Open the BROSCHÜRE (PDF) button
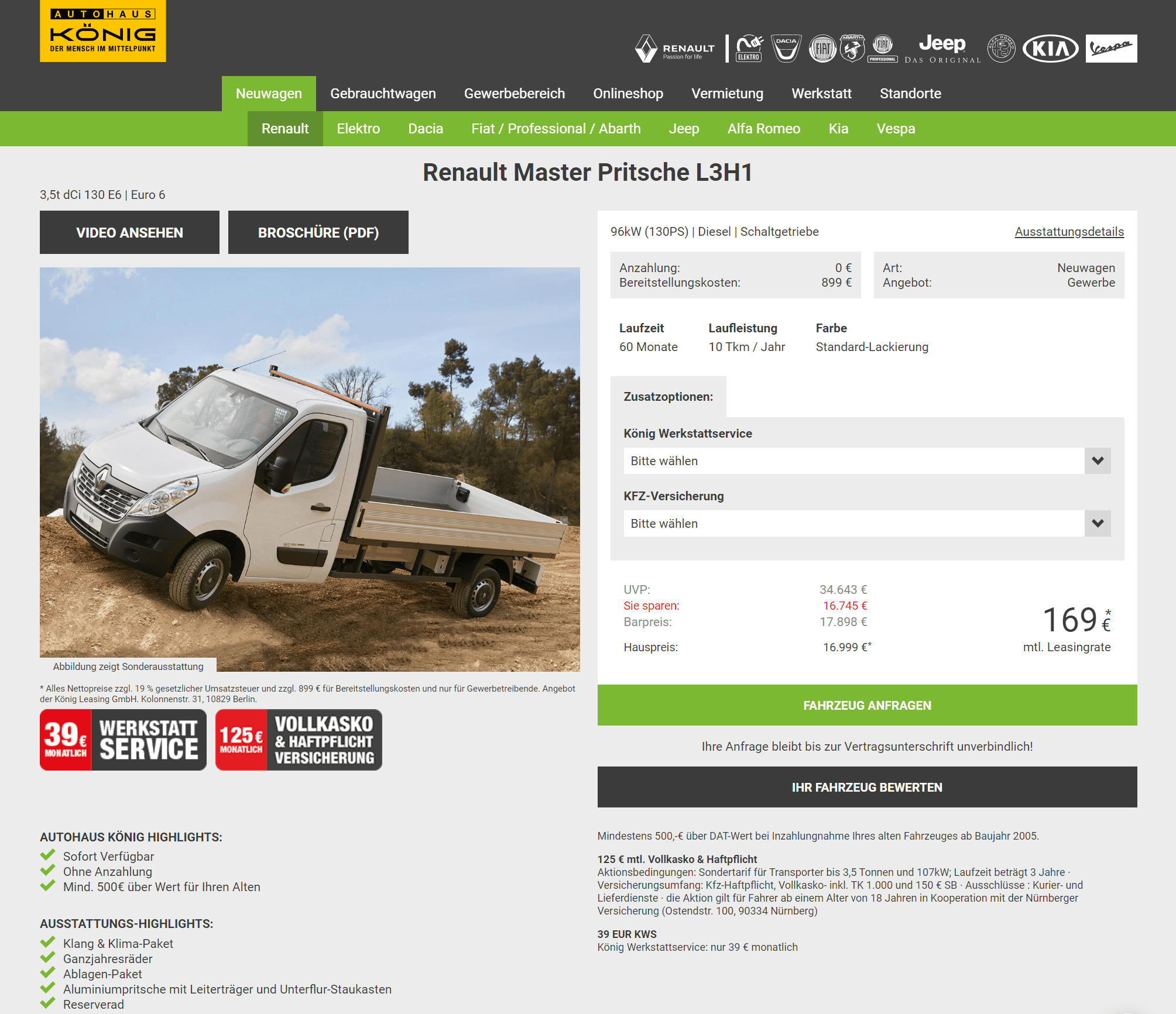The width and height of the screenshot is (1176, 1014). pos(318,232)
